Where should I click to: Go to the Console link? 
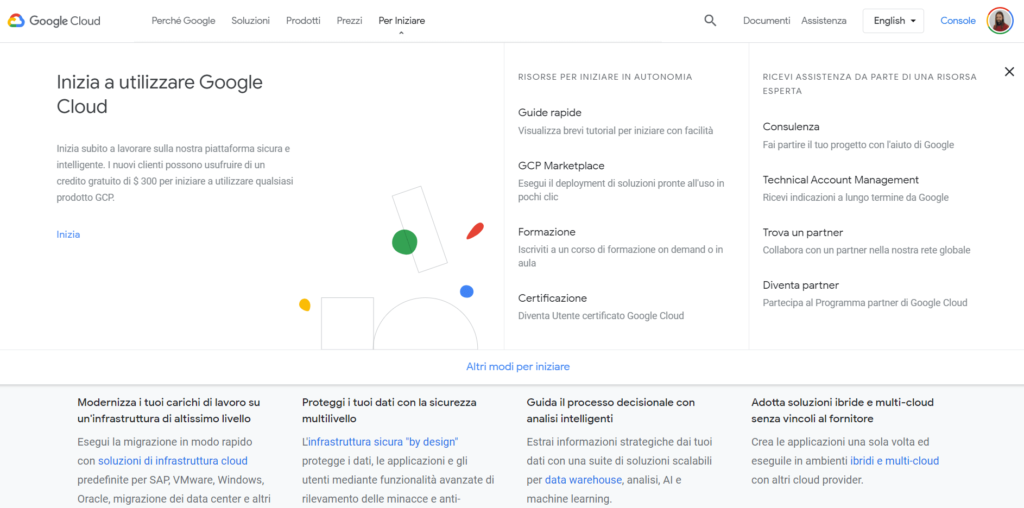[958, 21]
